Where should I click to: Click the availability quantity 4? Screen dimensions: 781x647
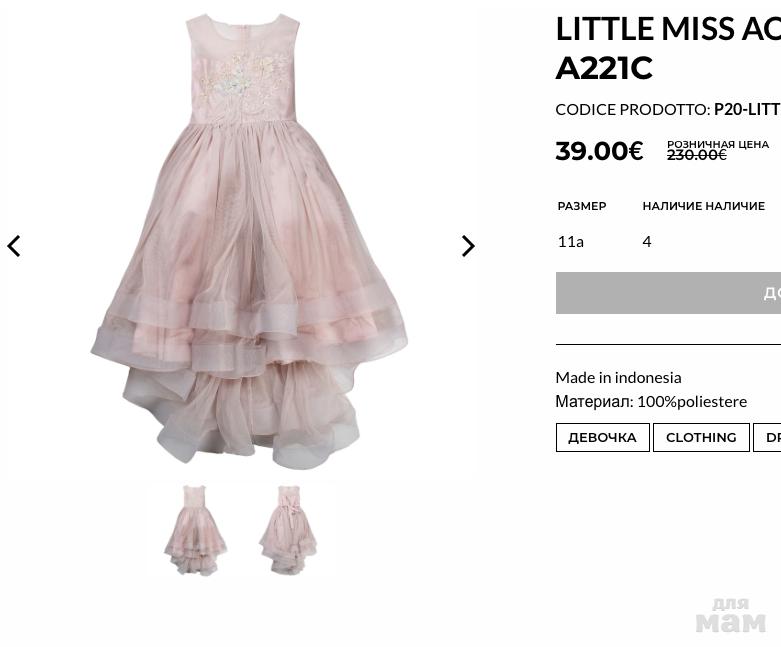click(647, 241)
